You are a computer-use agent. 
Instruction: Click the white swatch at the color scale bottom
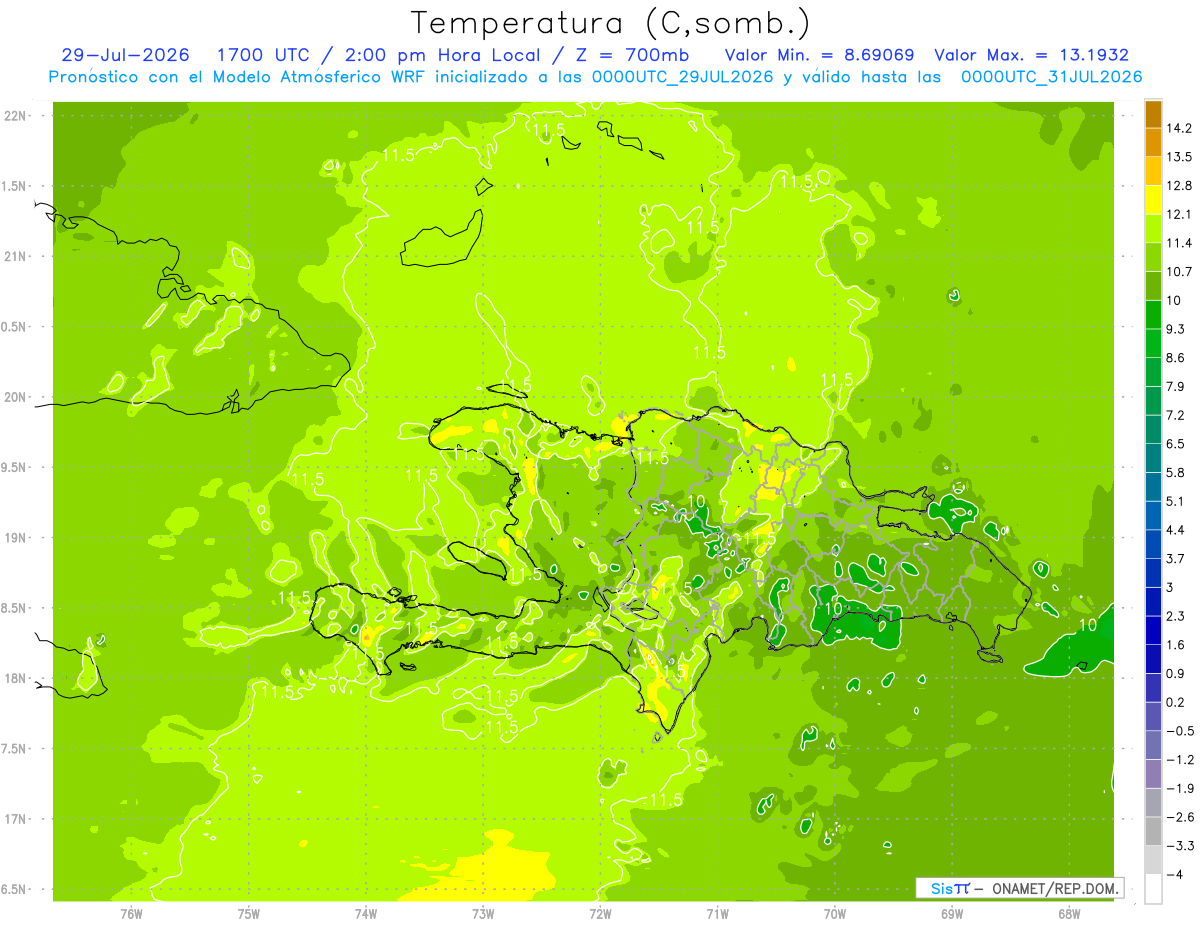coord(1153,888)
